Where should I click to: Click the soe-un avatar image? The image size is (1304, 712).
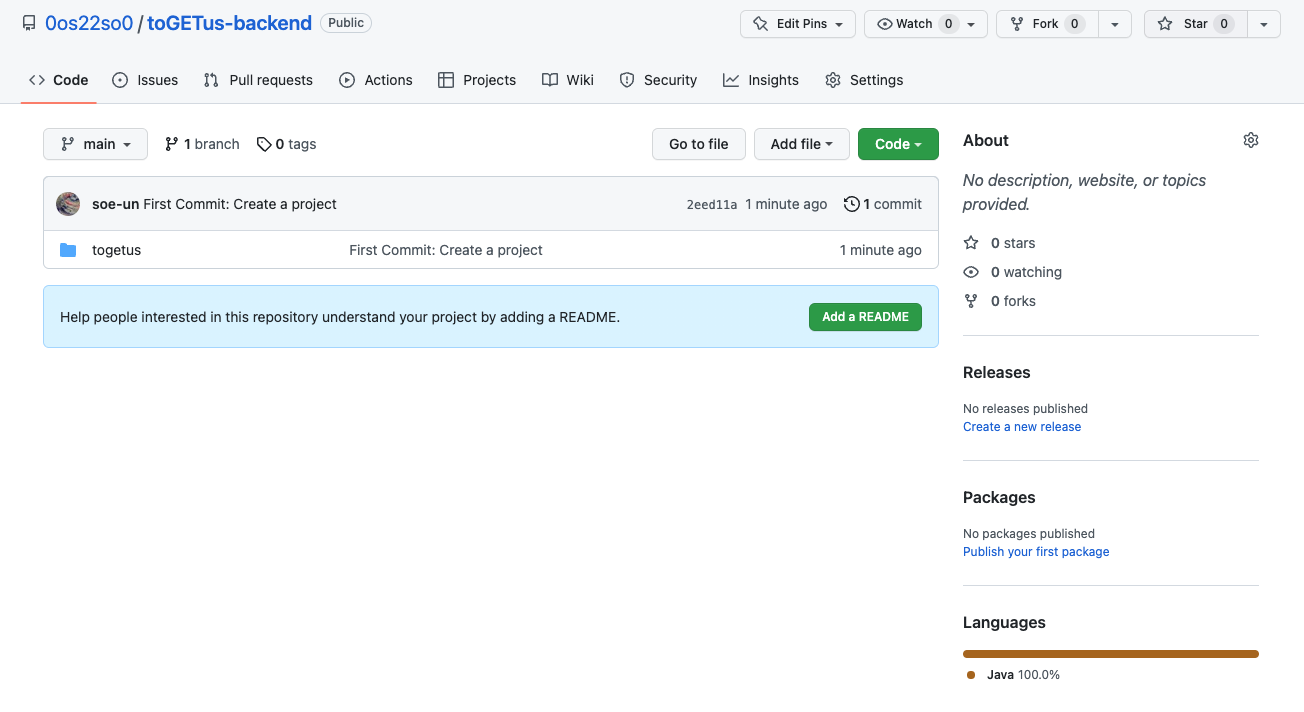(x=68, y=204)
